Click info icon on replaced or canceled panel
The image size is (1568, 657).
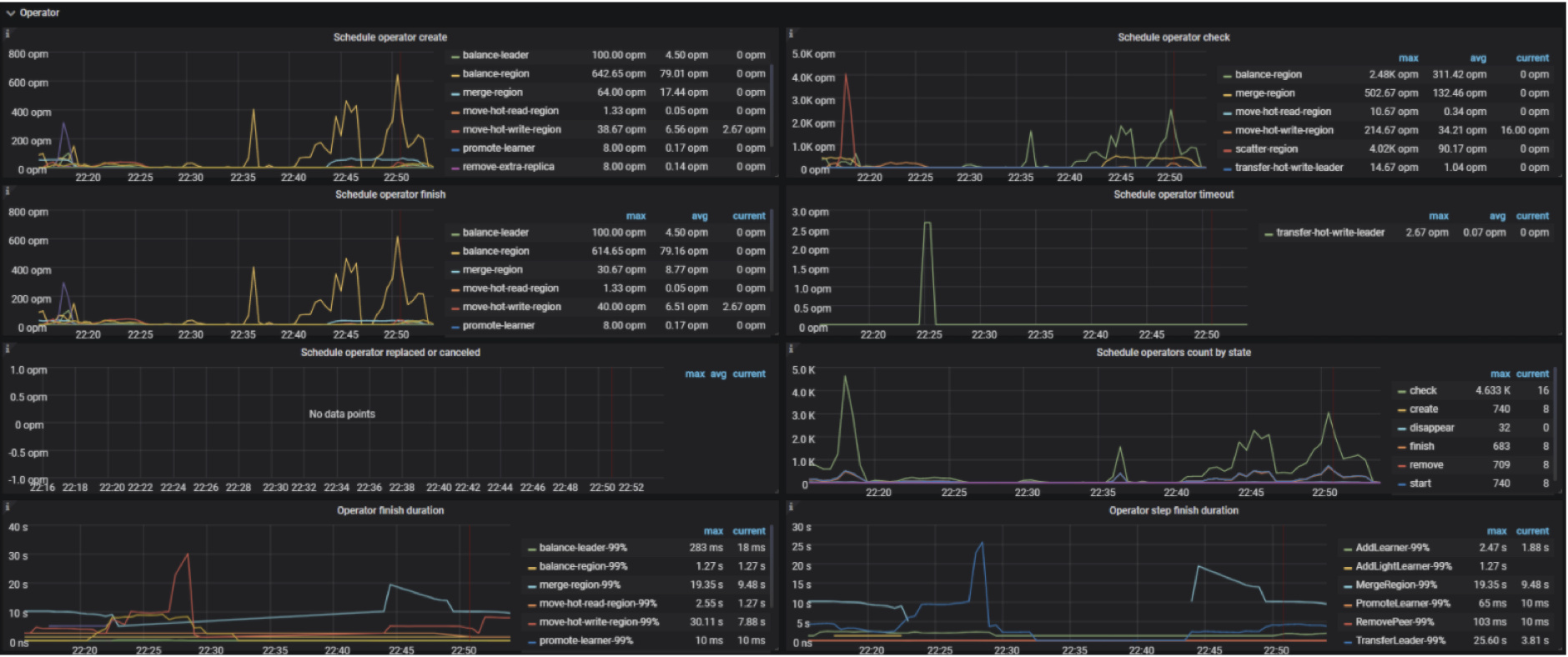(x=8, y=349)
